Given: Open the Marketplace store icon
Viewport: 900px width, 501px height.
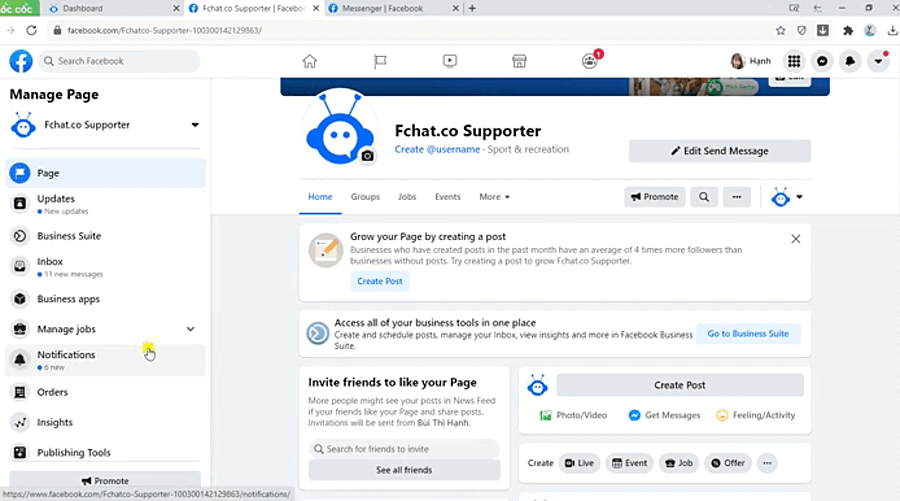Looking at the screenshot, I should pos(519,61).
